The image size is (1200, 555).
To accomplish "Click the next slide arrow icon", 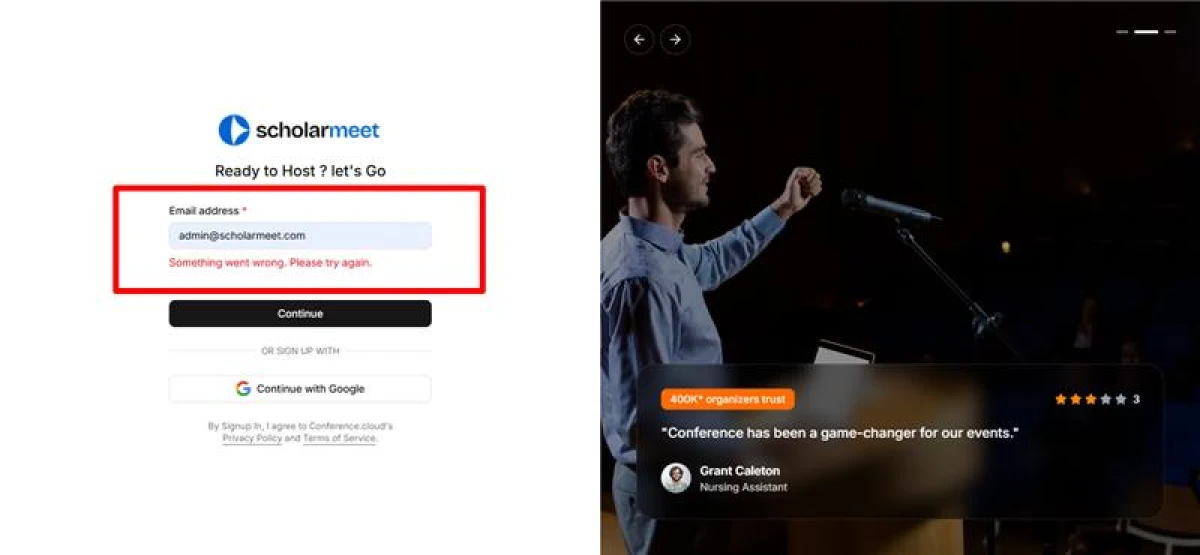I will pos(675,40).
